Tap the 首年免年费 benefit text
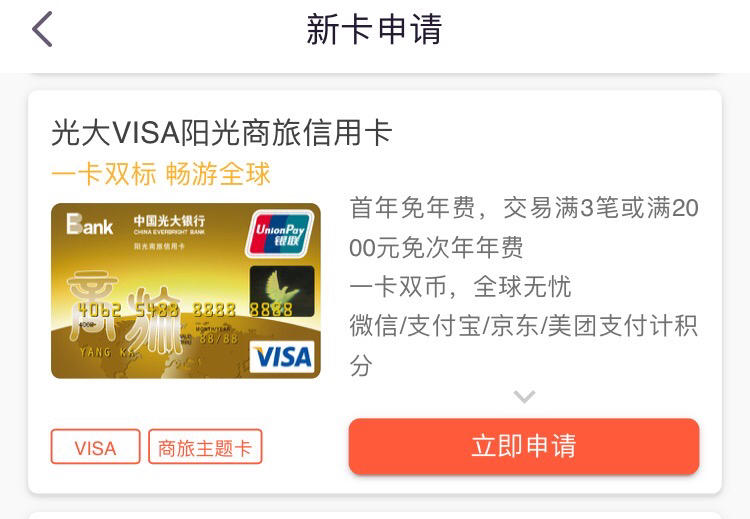Image resolution: width=750 pixels, height=519 pixels. [x=412, y=208]
